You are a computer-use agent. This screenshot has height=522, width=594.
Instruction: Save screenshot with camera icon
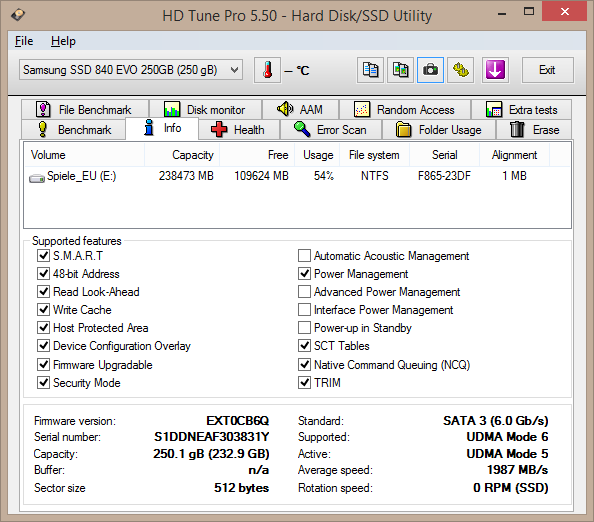(x=430, y=70)
